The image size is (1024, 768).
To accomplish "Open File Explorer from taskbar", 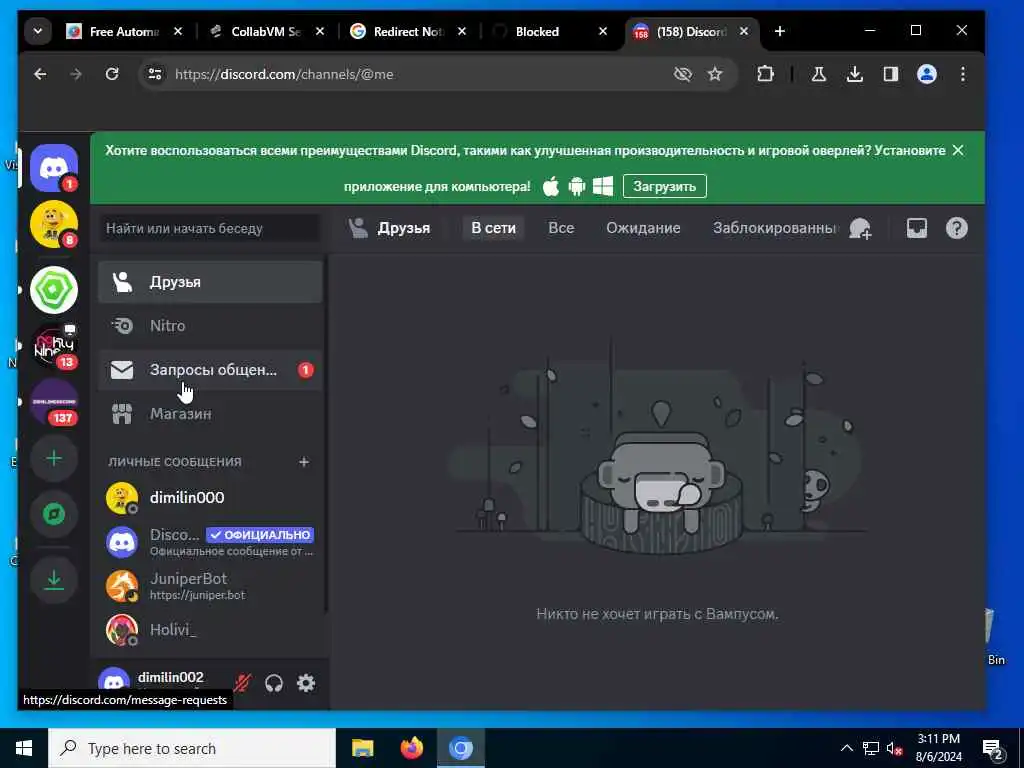I will point(362,748).
